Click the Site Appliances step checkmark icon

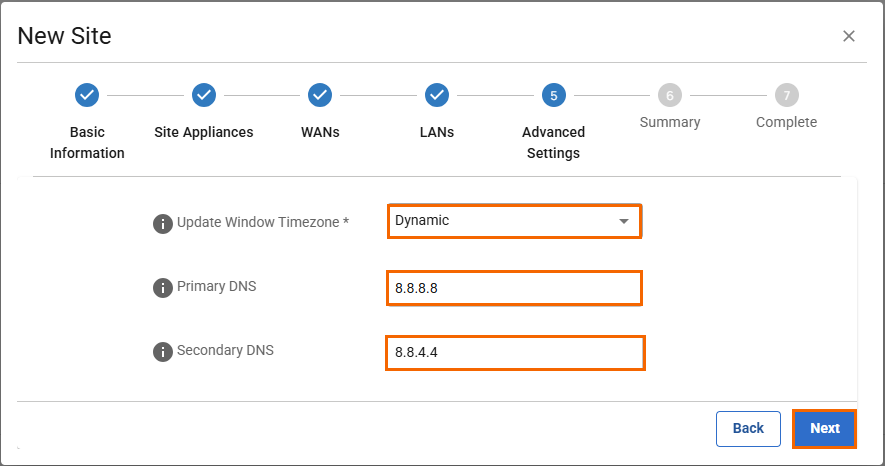[203, 95]
